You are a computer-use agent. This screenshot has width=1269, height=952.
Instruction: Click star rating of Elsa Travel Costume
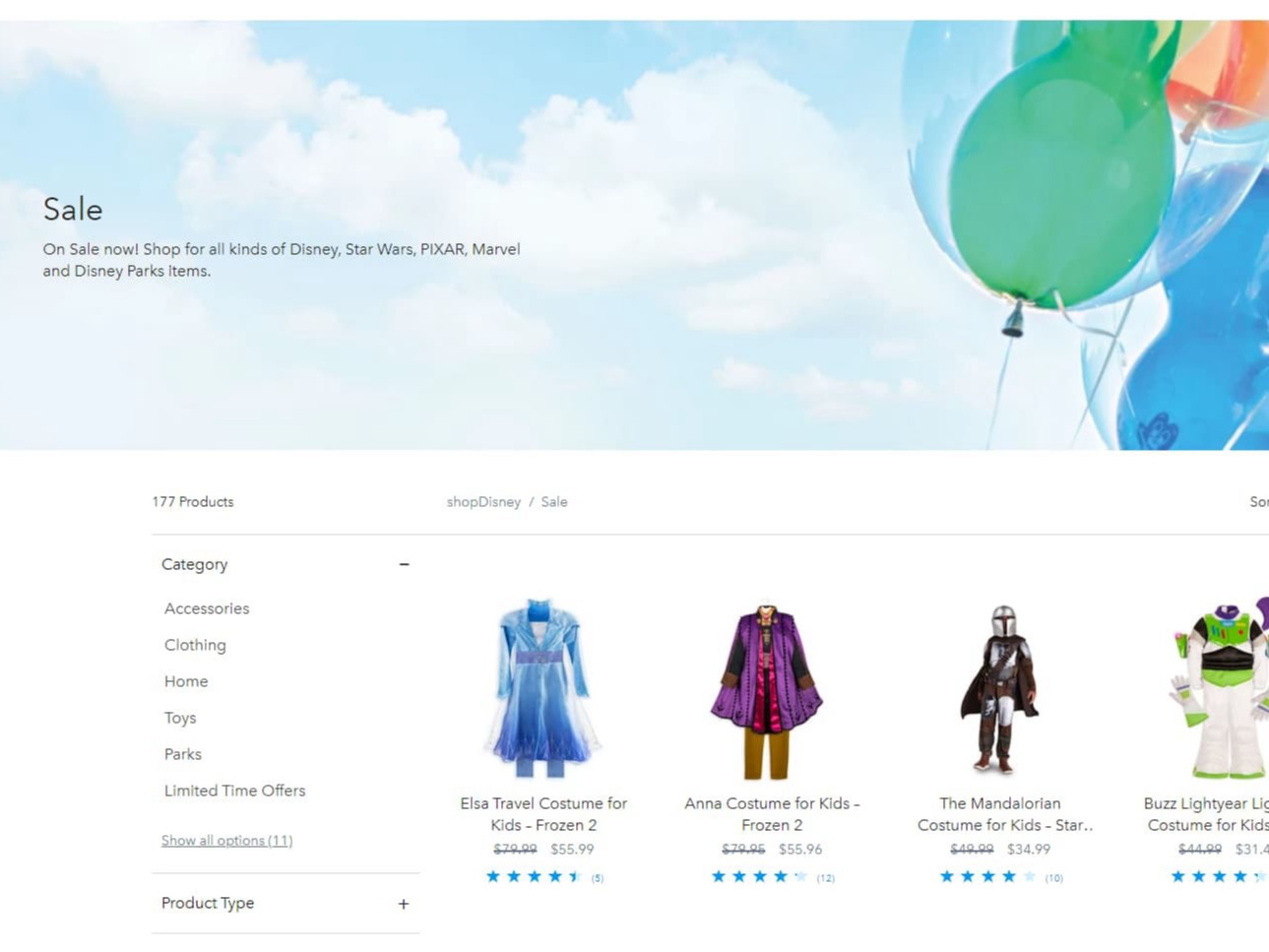coord(535,876)
